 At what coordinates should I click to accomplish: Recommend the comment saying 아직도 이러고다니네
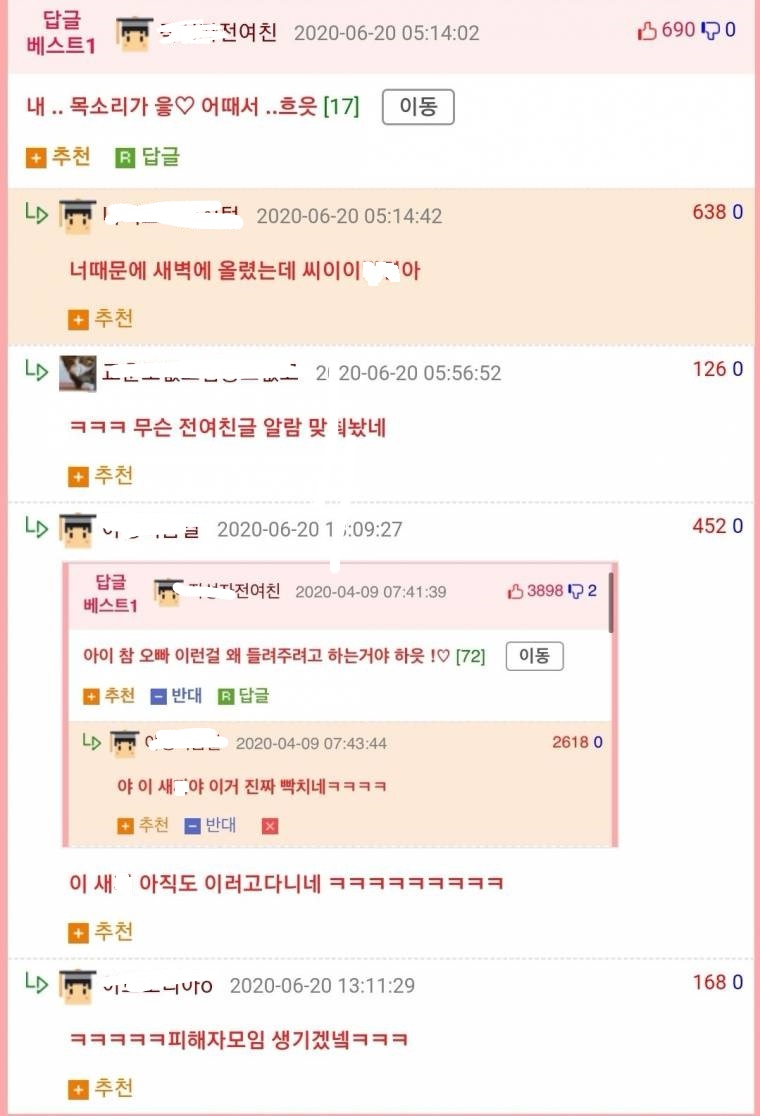click(x=100, y=932)
